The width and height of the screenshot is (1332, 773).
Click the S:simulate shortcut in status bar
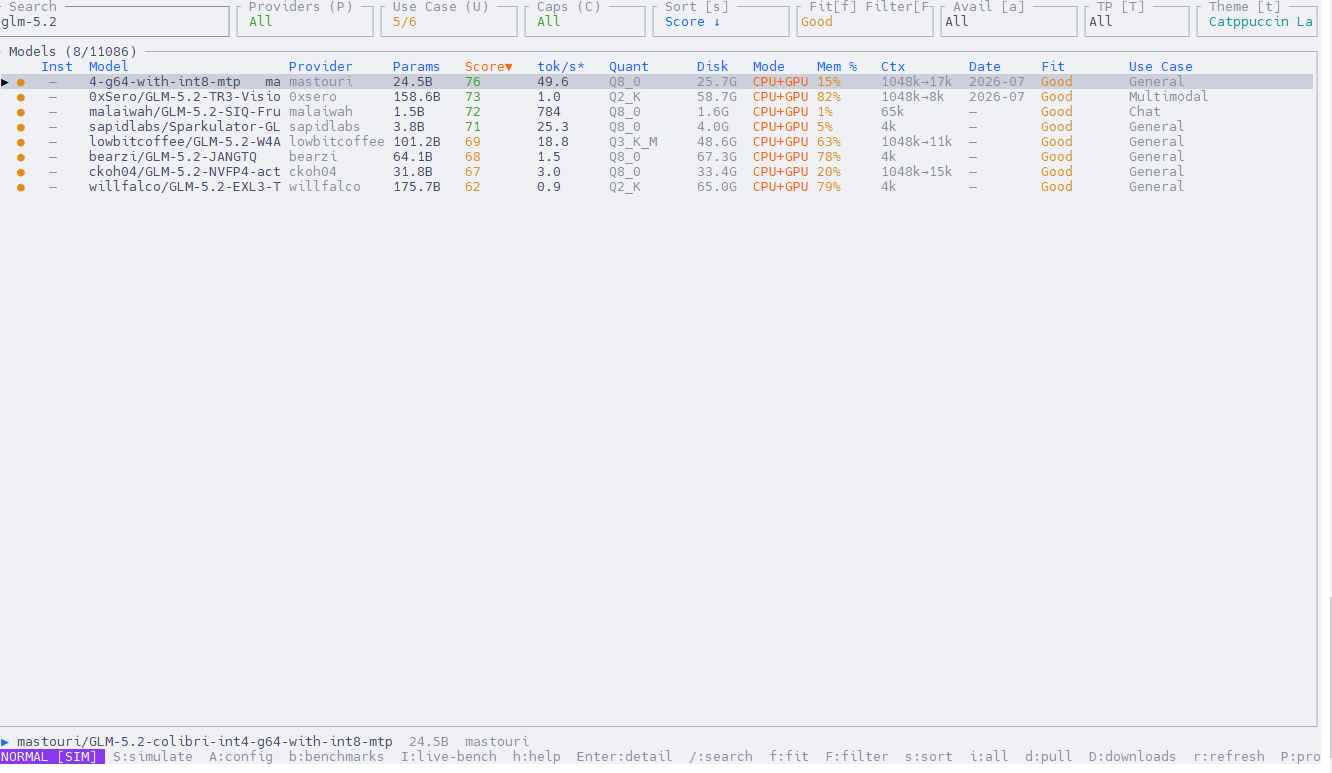153,757
